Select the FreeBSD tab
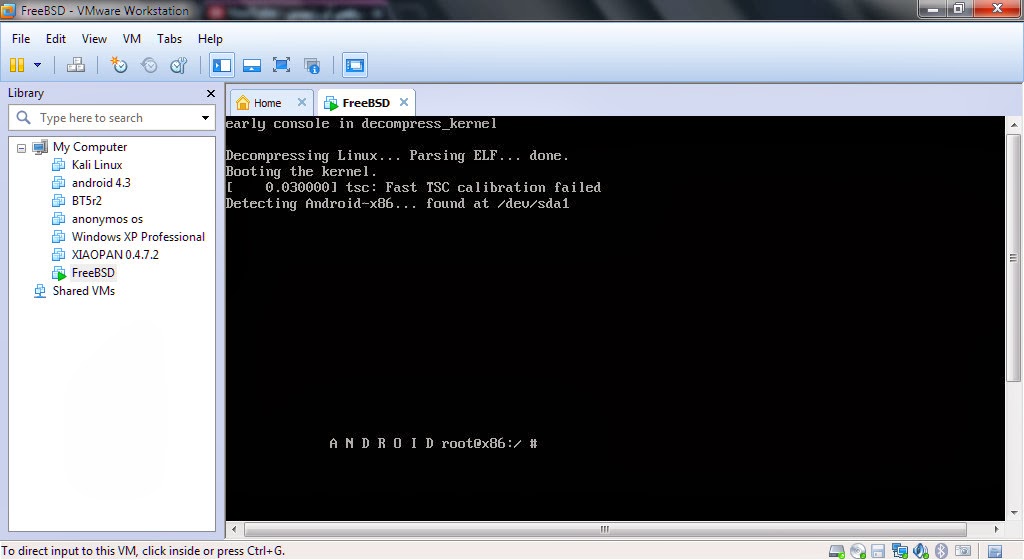This screenshot has width=1024, height=560. pos(365,102)
